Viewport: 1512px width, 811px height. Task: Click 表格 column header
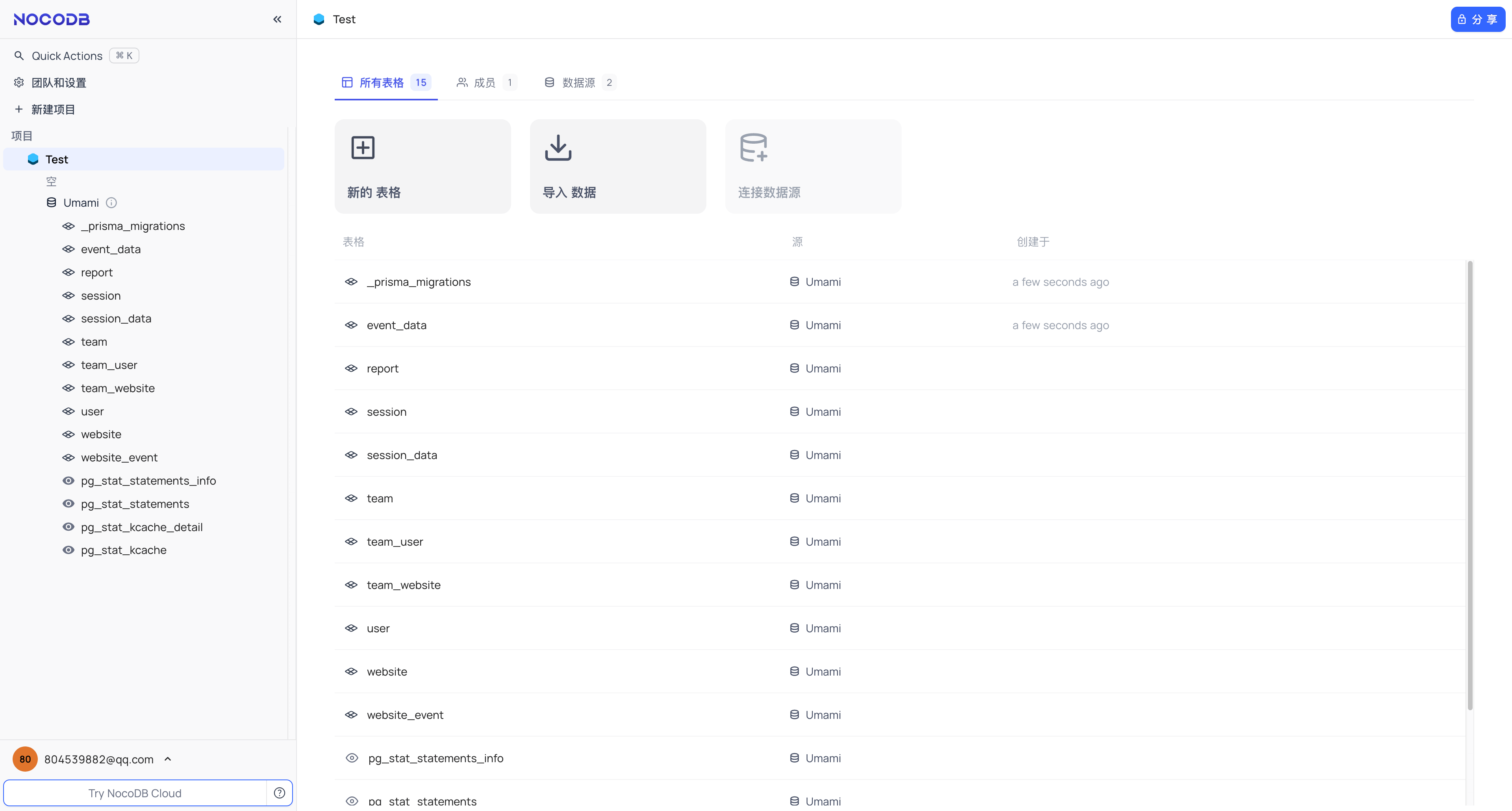pyautogui.click(x=353, y=242)
